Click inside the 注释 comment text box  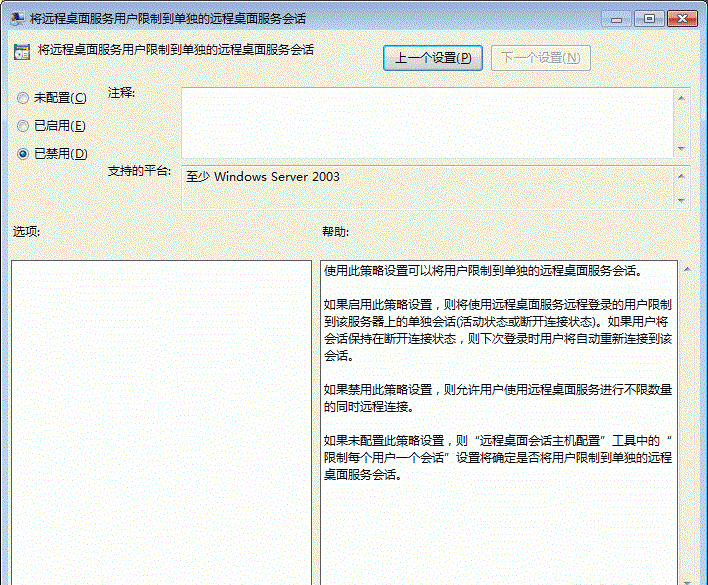coord(427,123)
